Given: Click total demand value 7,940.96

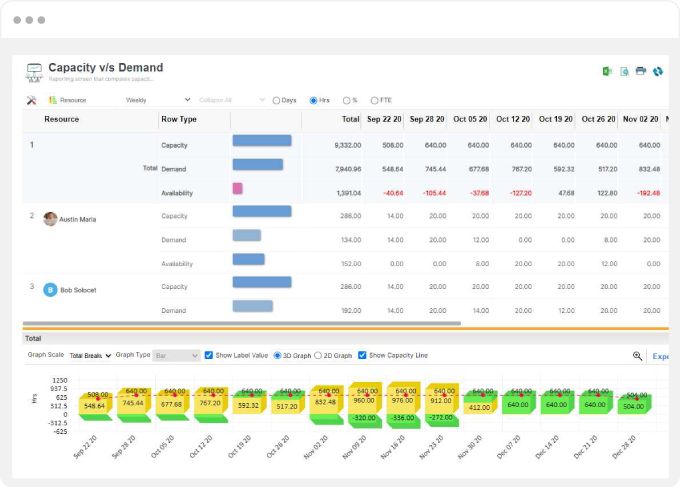Looking at the screenshot, I should (348, 169).
